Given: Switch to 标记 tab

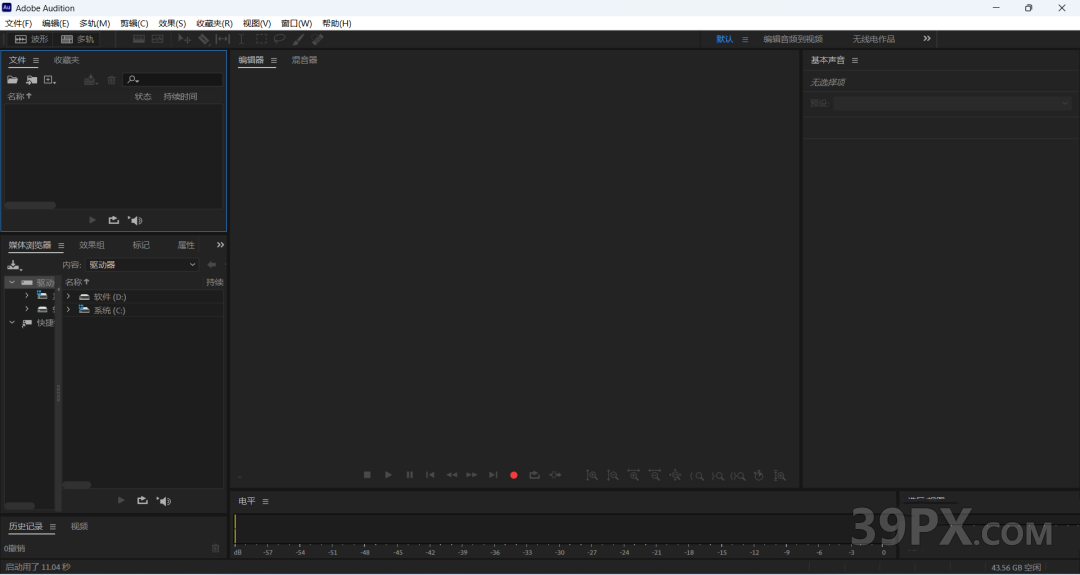Looking at the screenshot, I should pos(141,245).
